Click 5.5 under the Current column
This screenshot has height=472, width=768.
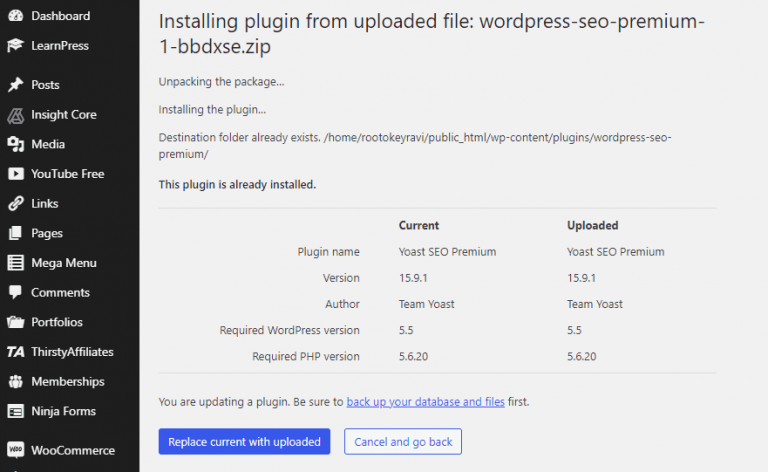pyautogui.click(x=406, y=330)
